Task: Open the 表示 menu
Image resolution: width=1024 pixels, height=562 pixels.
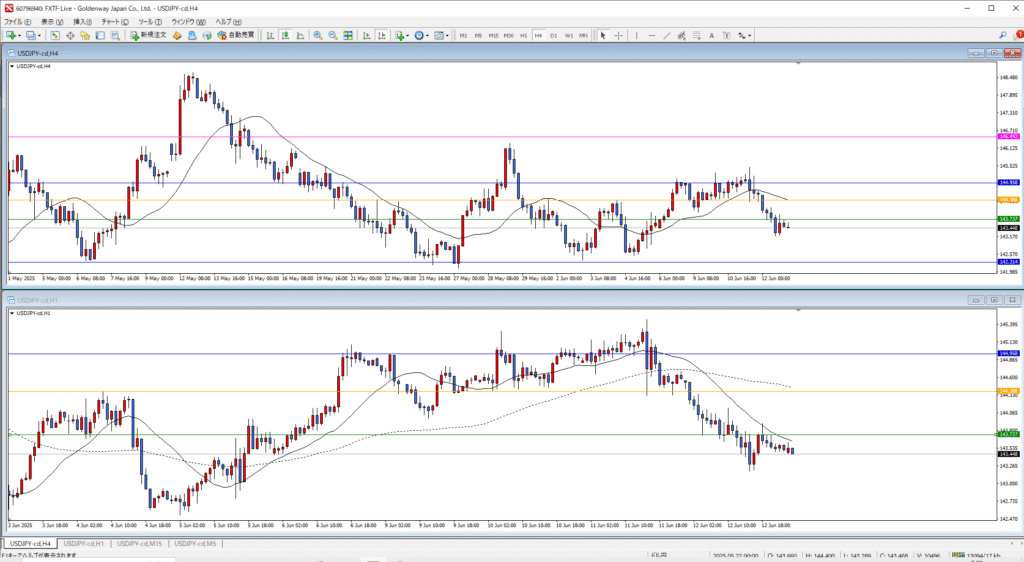Action: [x=52, y=22]
